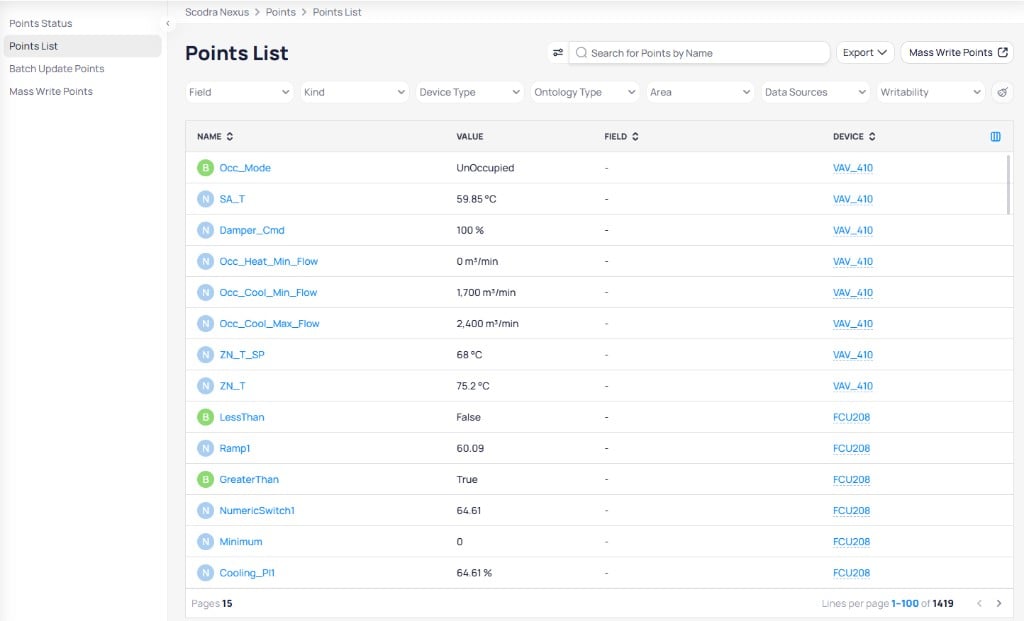Click the green B badge for Occ_Mode
The width and height of the screenshot is (1024, 621).
[x=206, y=168]
